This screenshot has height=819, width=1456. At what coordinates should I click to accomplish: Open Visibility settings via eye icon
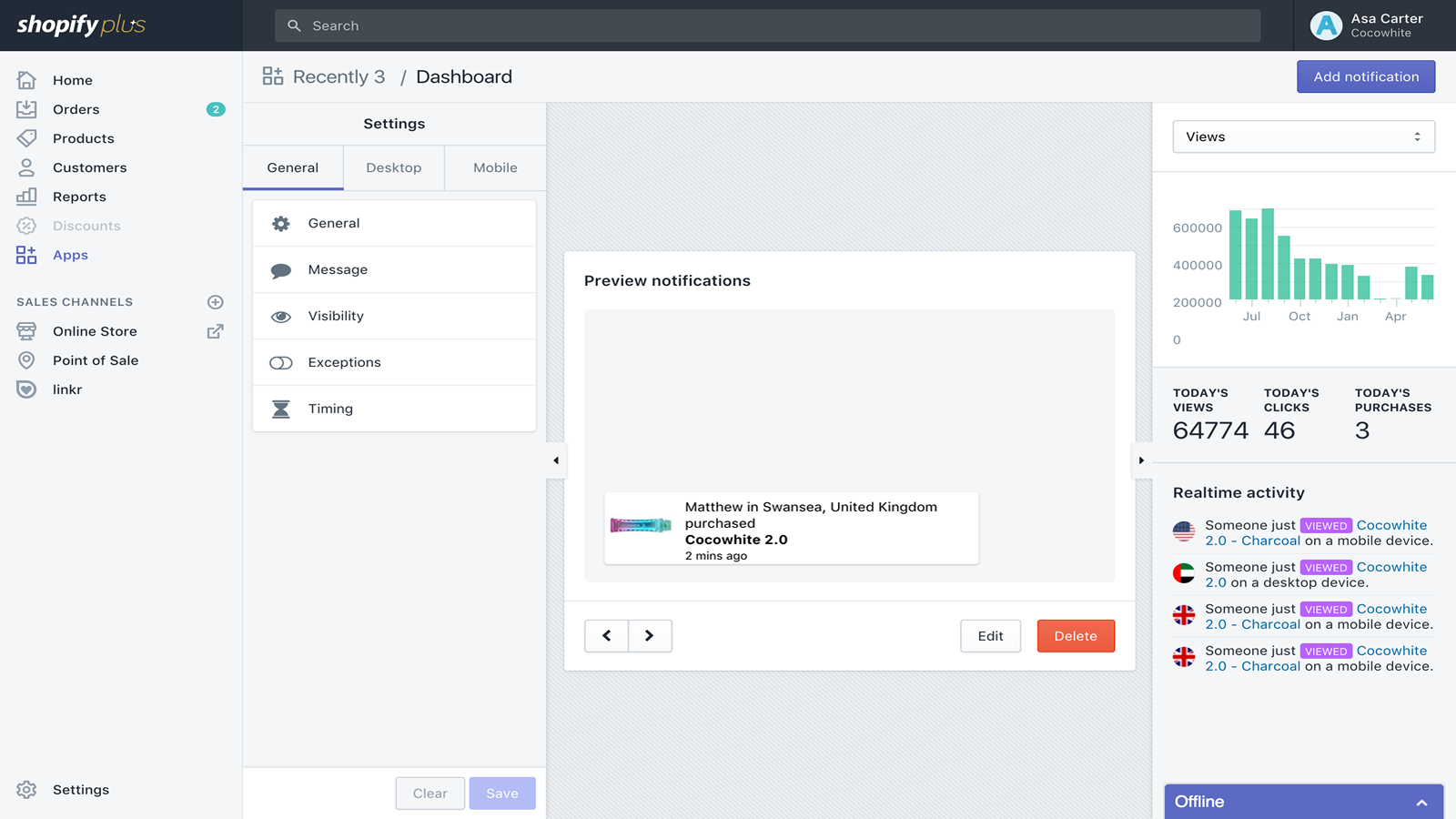coord(280,316)
